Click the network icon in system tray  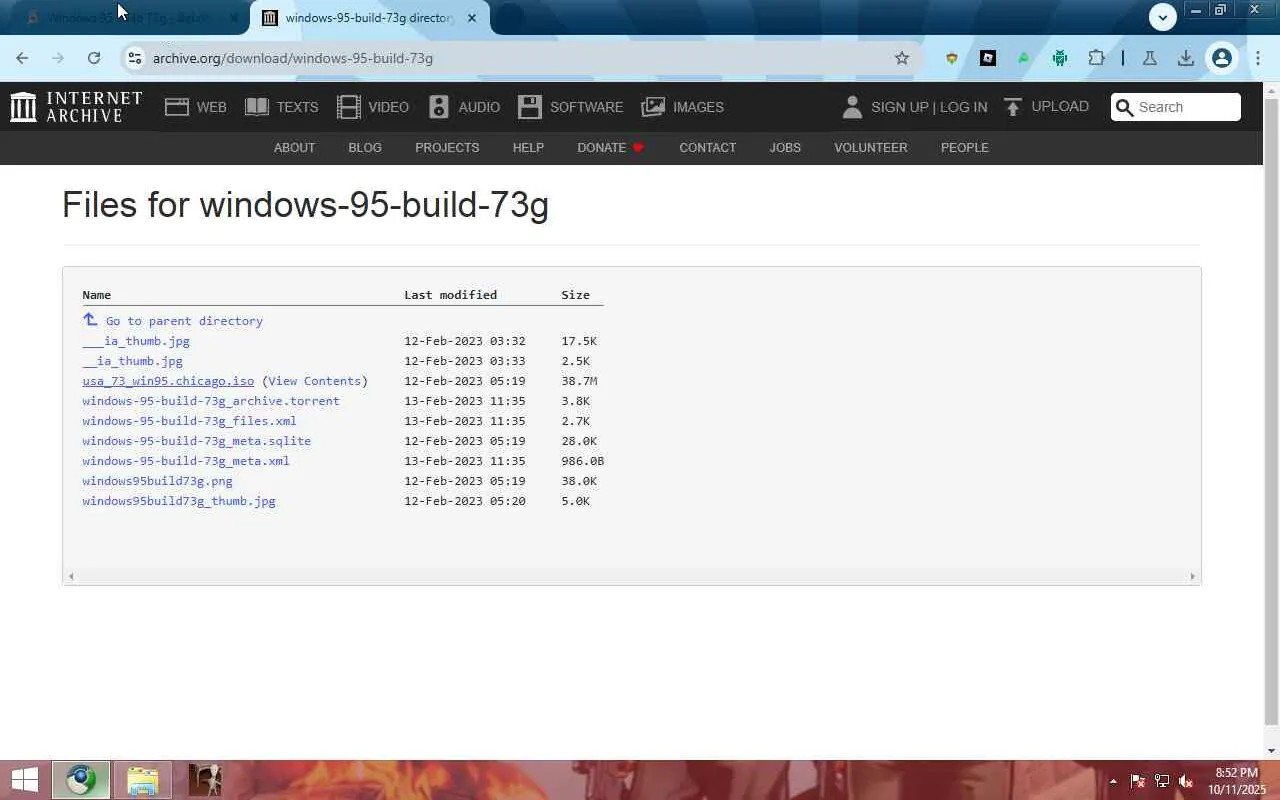(x=1162, y=781)
